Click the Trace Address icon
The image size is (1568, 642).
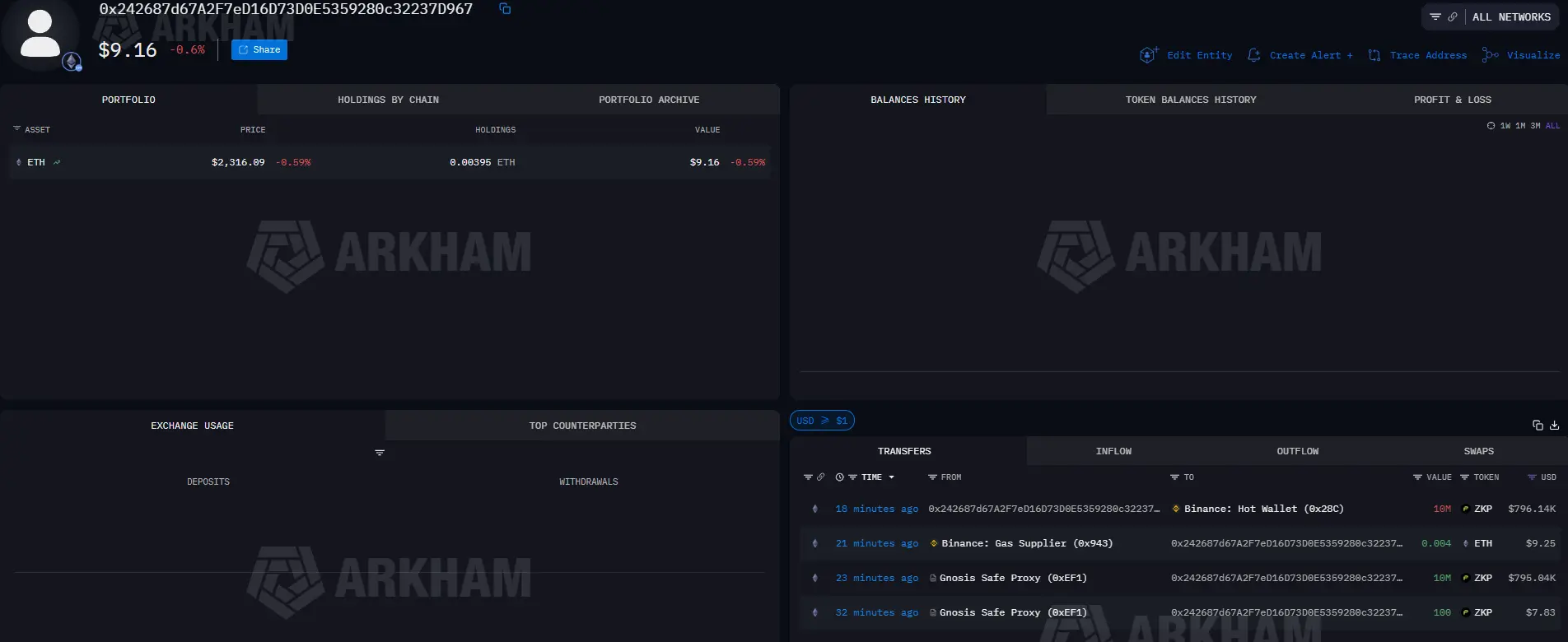1374,55
